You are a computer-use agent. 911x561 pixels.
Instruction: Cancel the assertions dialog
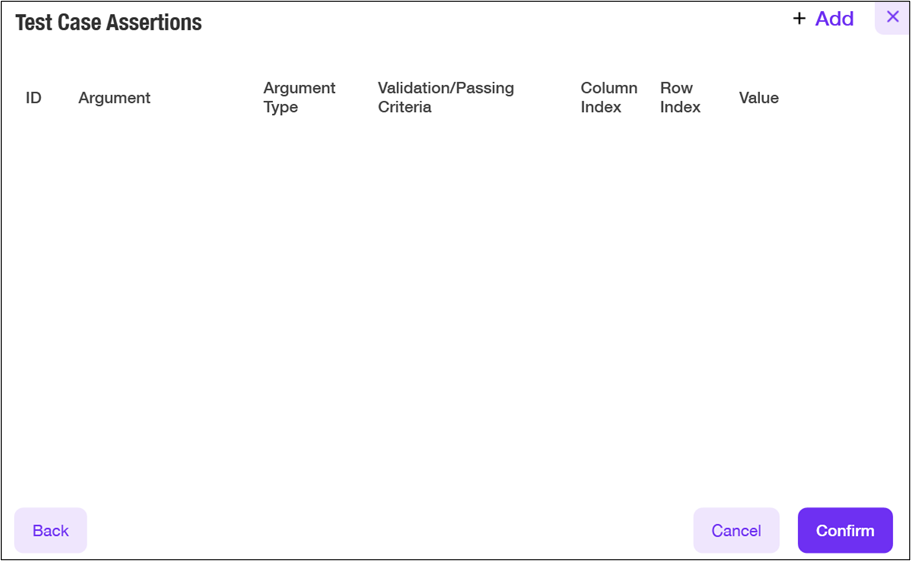point(736,530)
